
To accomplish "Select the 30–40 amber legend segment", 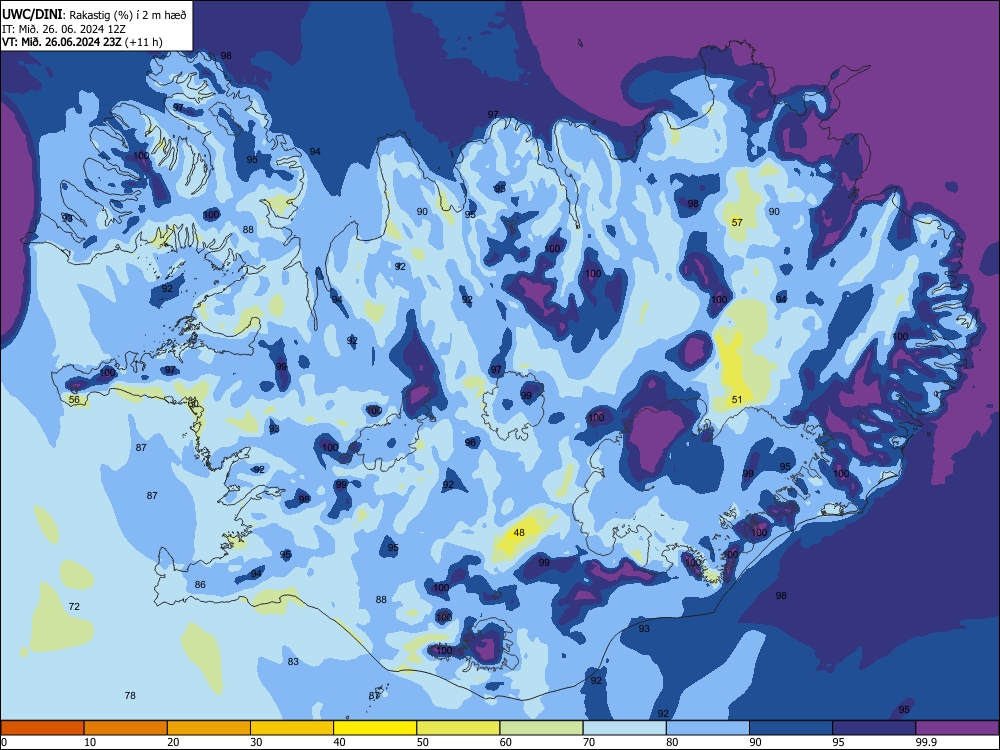I will tap(292, 728).
